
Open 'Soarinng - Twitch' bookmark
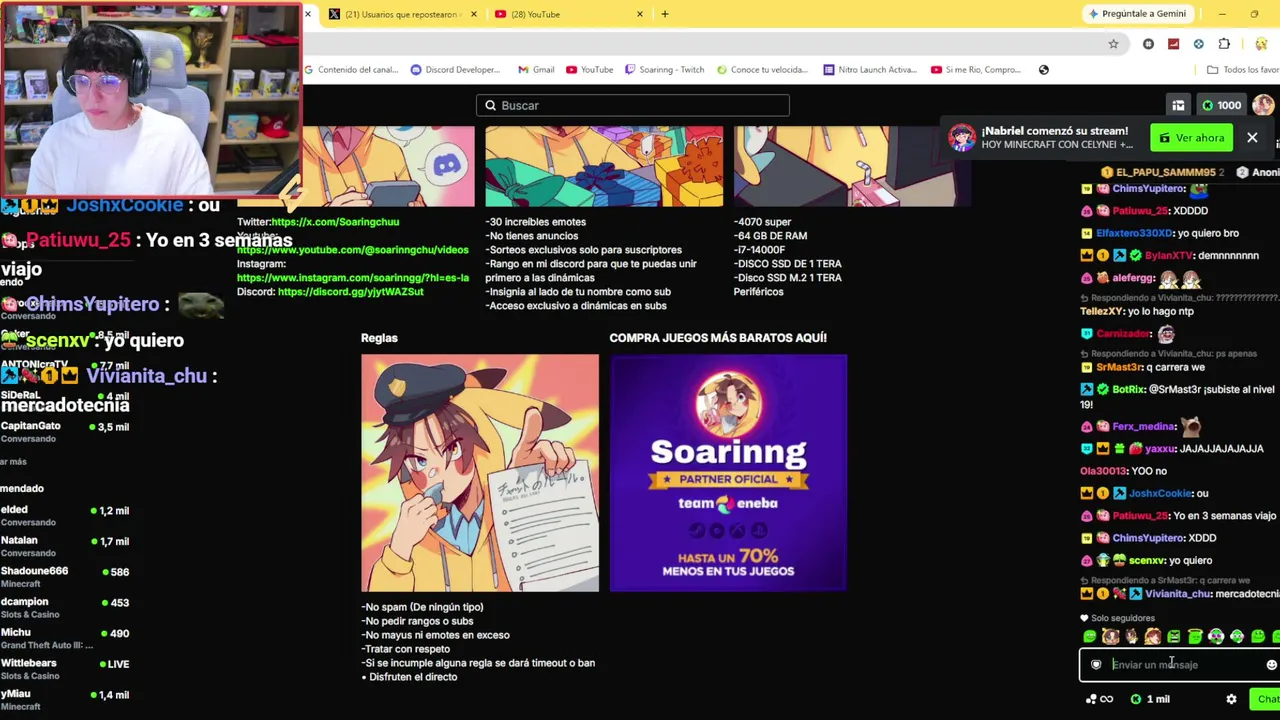point(665,70)
